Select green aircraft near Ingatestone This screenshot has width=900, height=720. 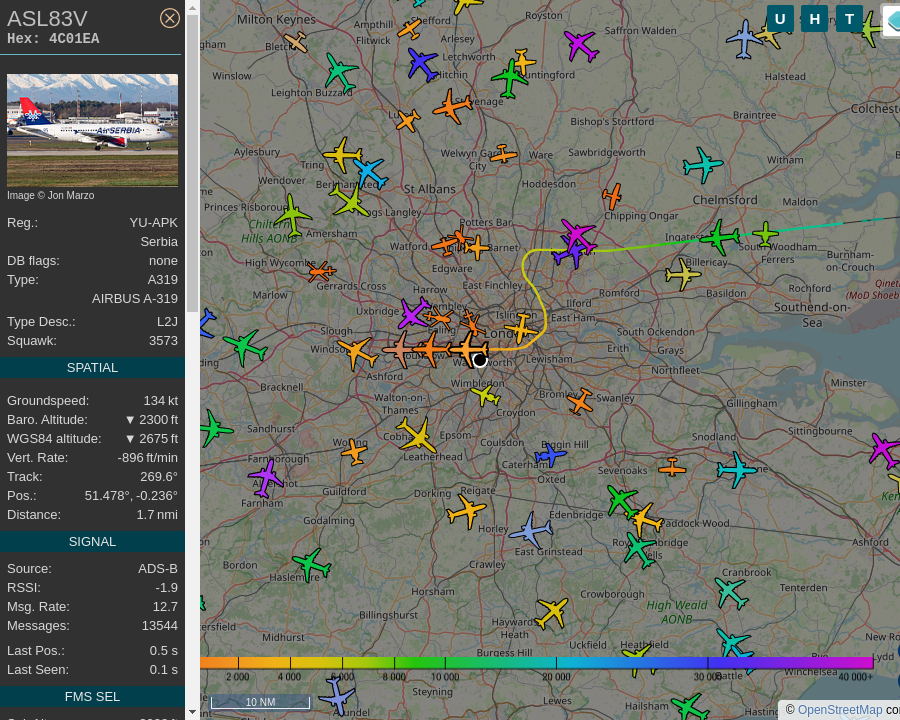[719, 237]
